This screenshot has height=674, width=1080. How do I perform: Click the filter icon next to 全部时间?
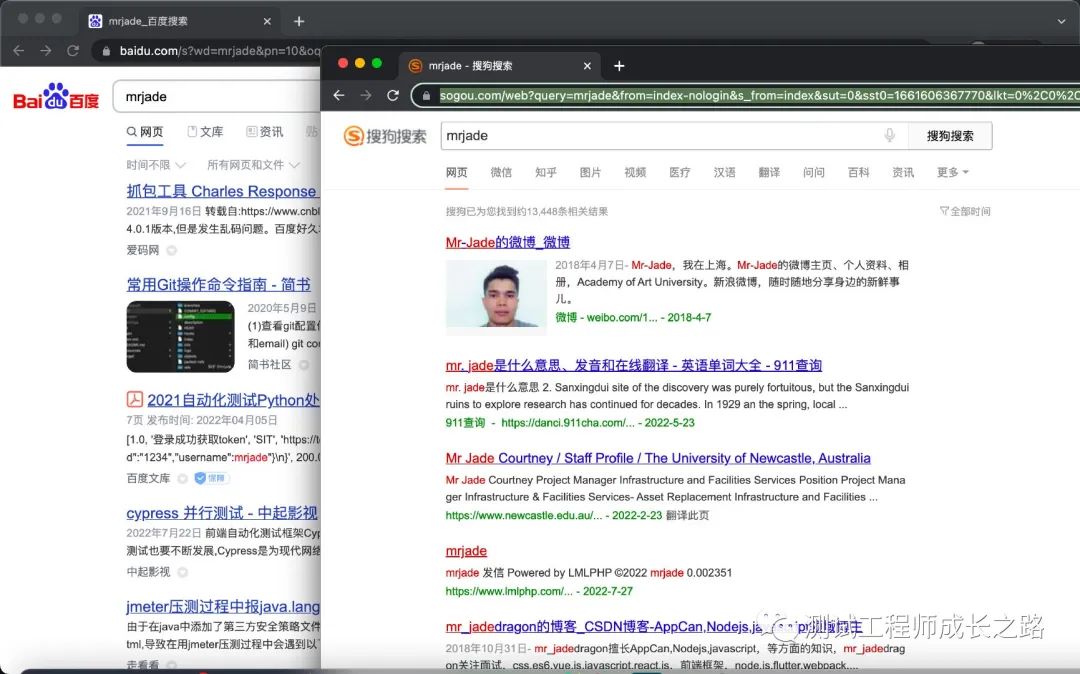pos(944,211)
